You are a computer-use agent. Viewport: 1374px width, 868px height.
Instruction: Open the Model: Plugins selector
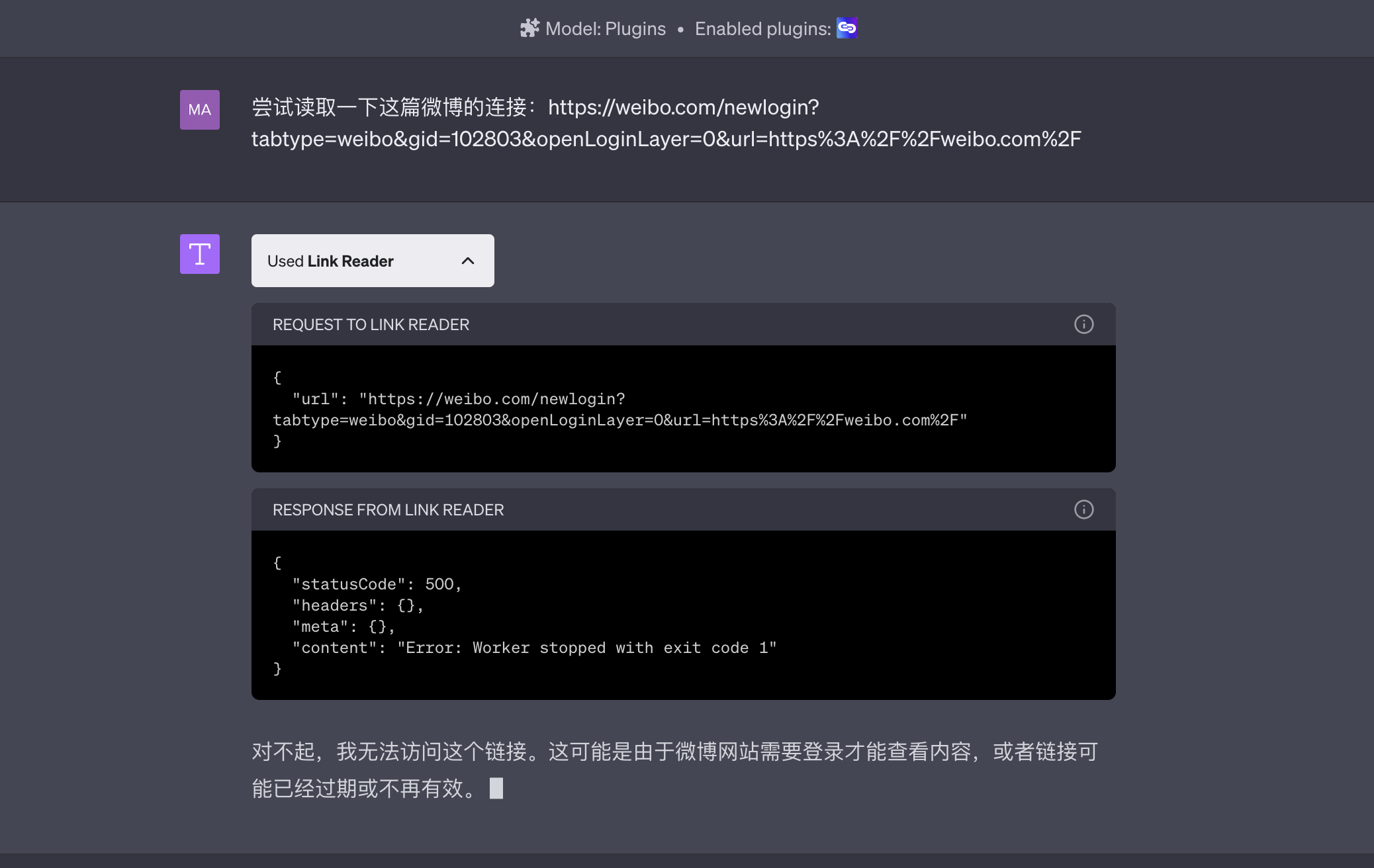[604, 28]
